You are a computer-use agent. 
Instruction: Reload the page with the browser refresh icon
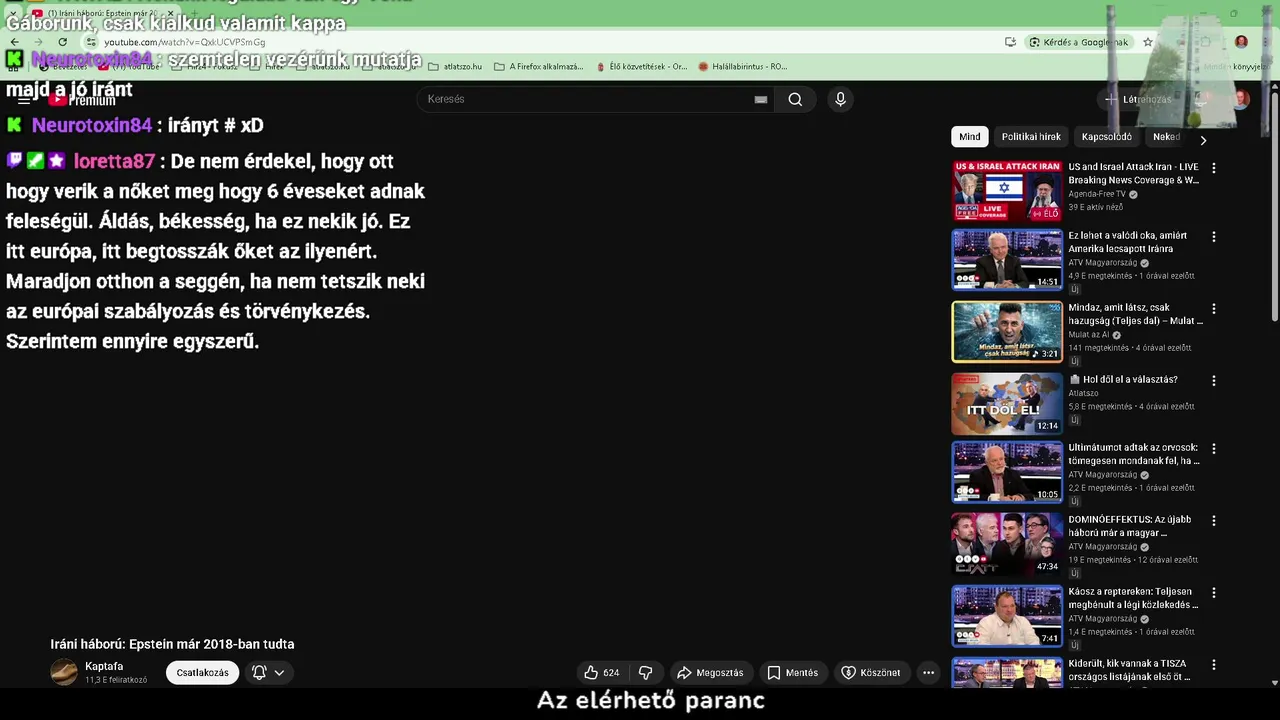coord(62,42)
